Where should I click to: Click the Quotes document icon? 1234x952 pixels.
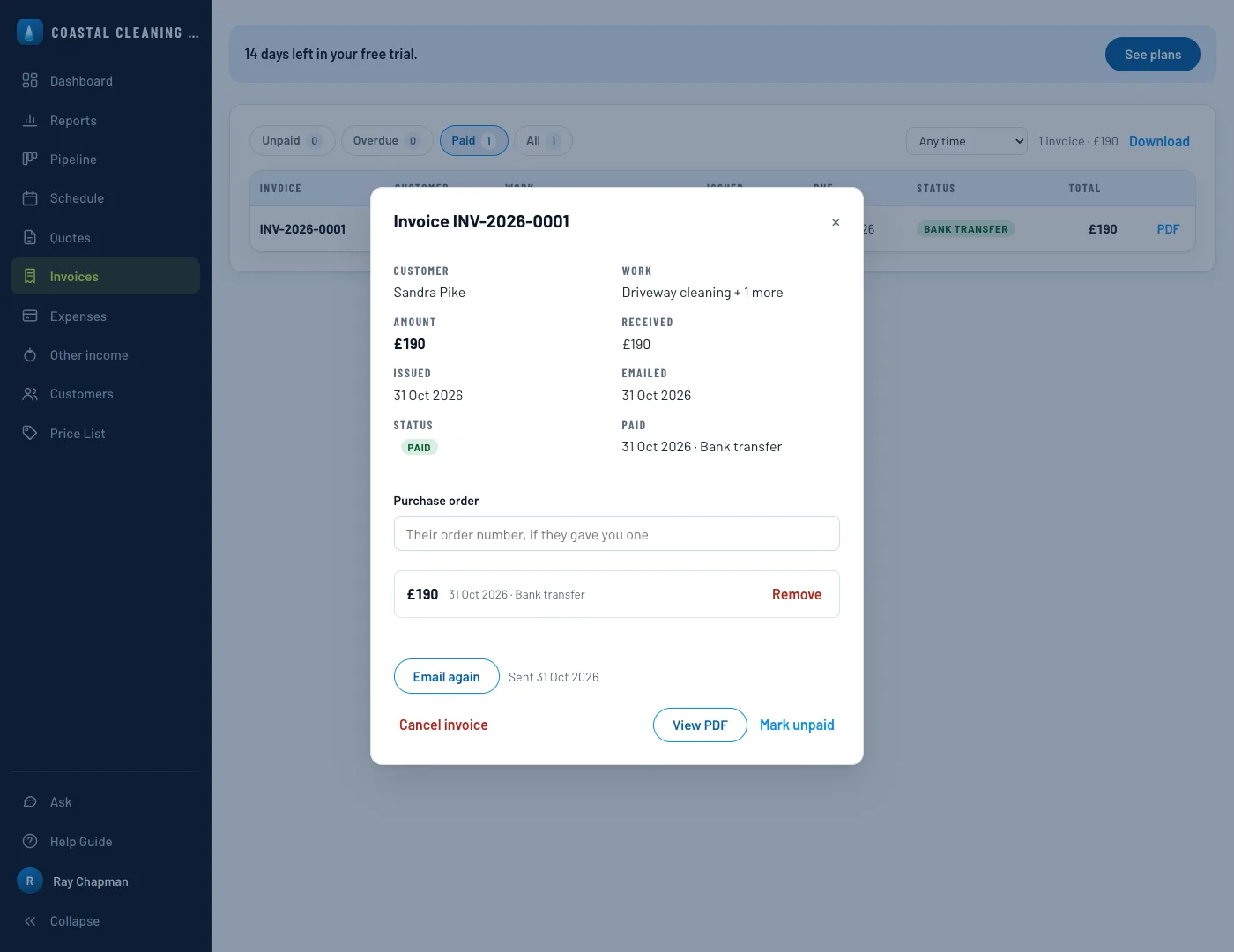(30, 238)
